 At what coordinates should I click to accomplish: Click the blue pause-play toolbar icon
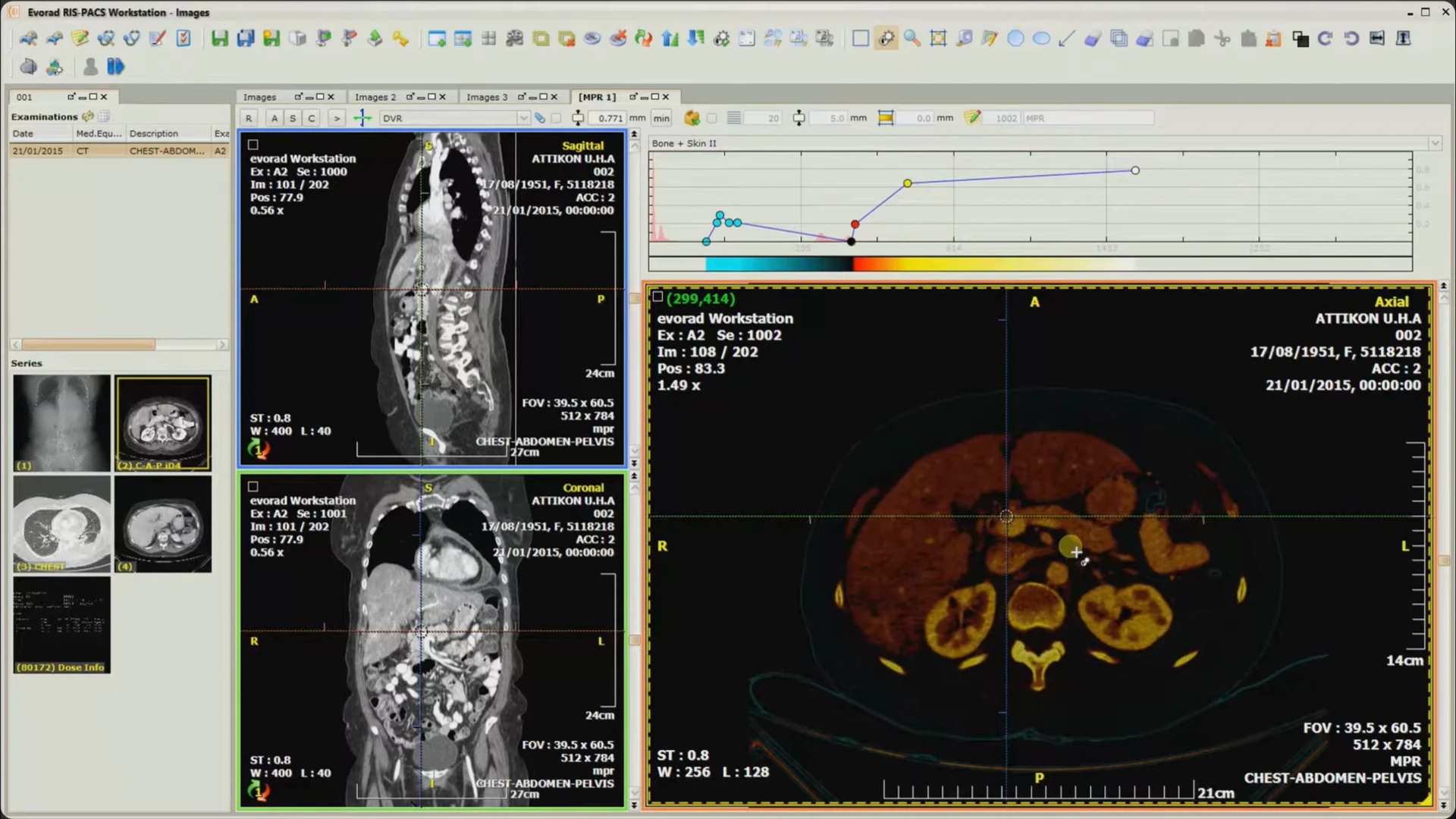(115, 67)
